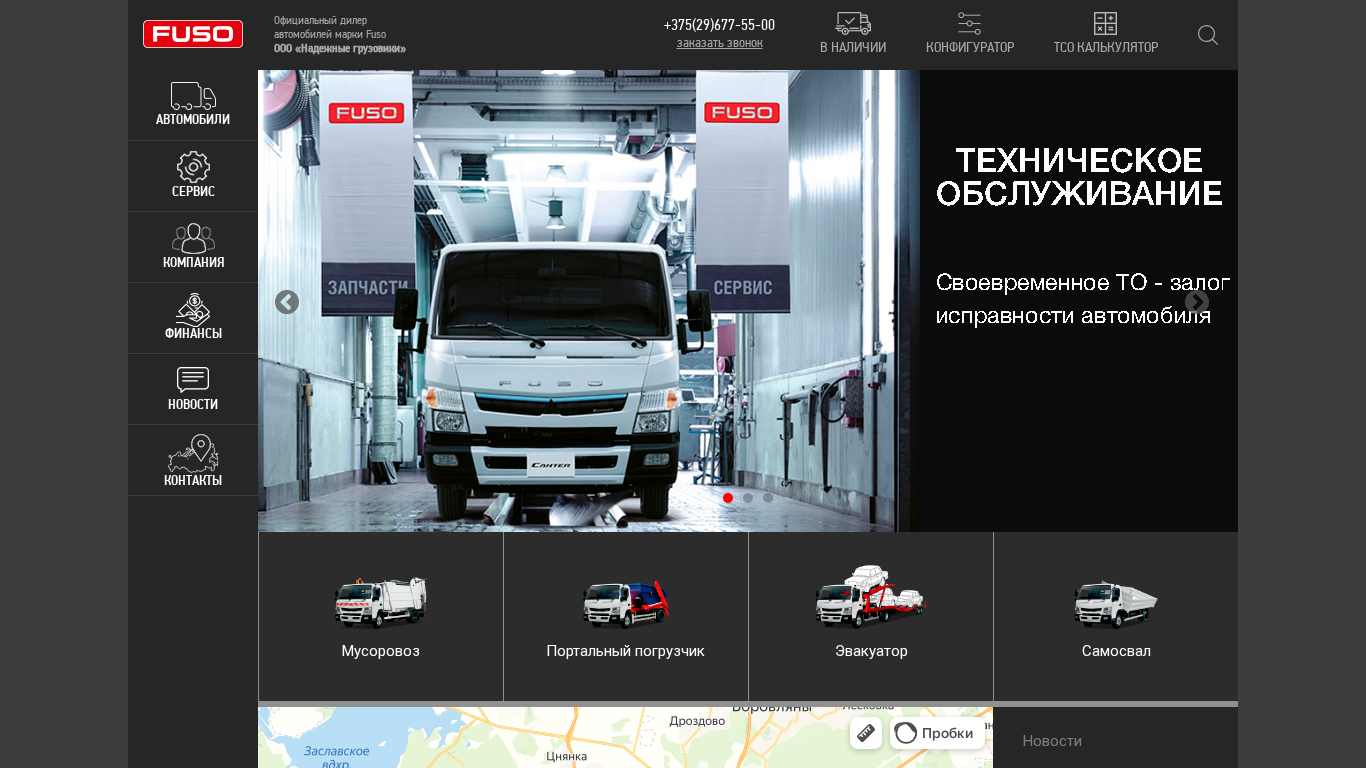Open the Автомобили menu label
The height and width of the screenshot is (768, 1366).
point(193,119)
